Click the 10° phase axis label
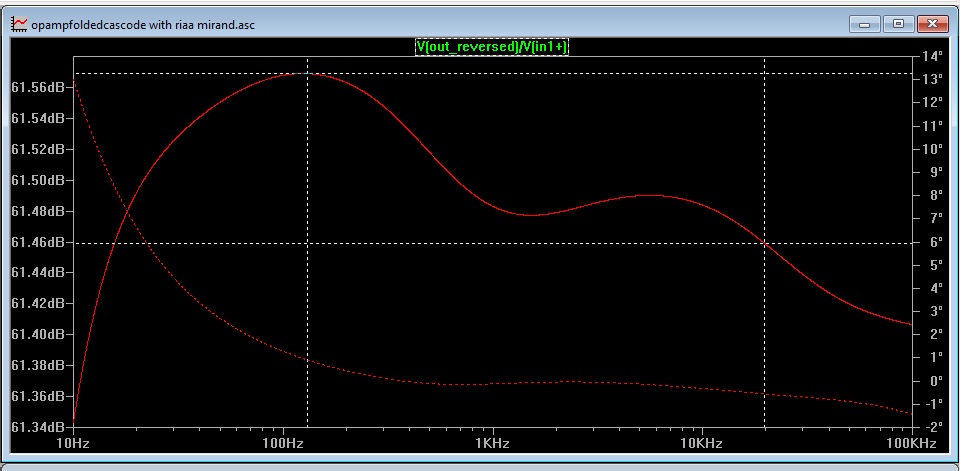The height and width of the screenshot is (471, 961). [933, 149]
